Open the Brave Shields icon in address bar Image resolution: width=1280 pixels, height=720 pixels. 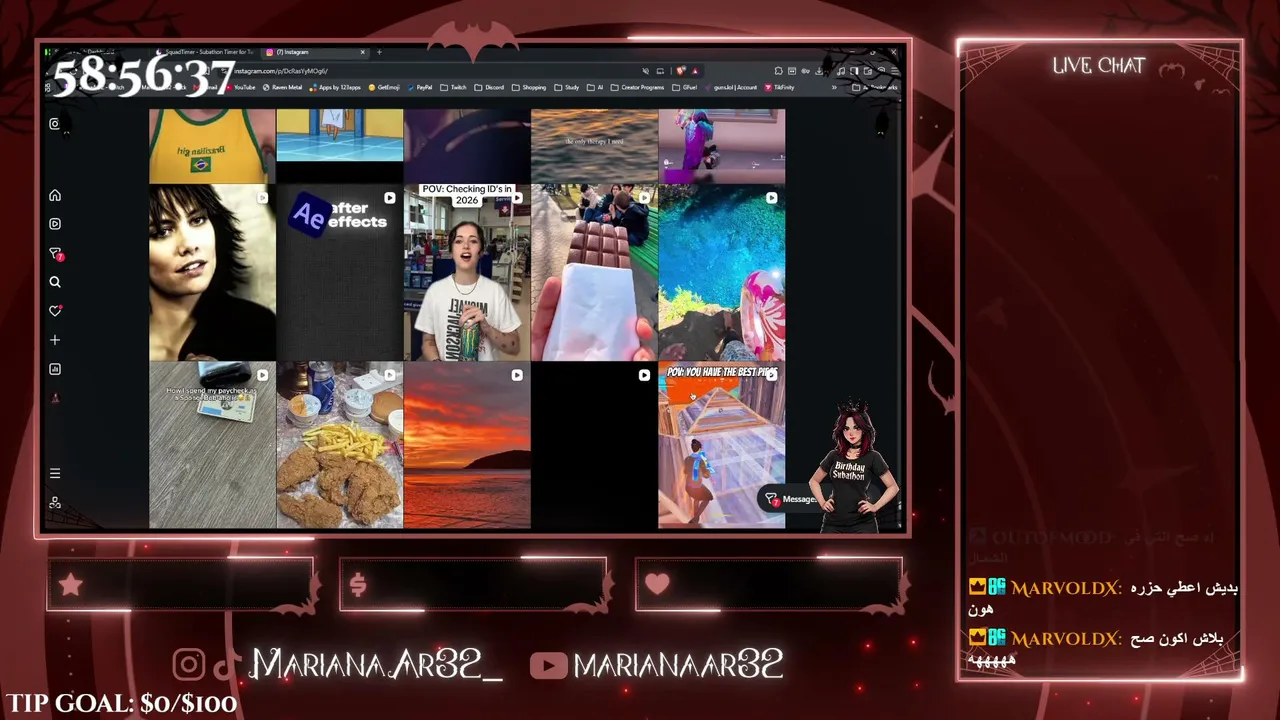(681, 71)
